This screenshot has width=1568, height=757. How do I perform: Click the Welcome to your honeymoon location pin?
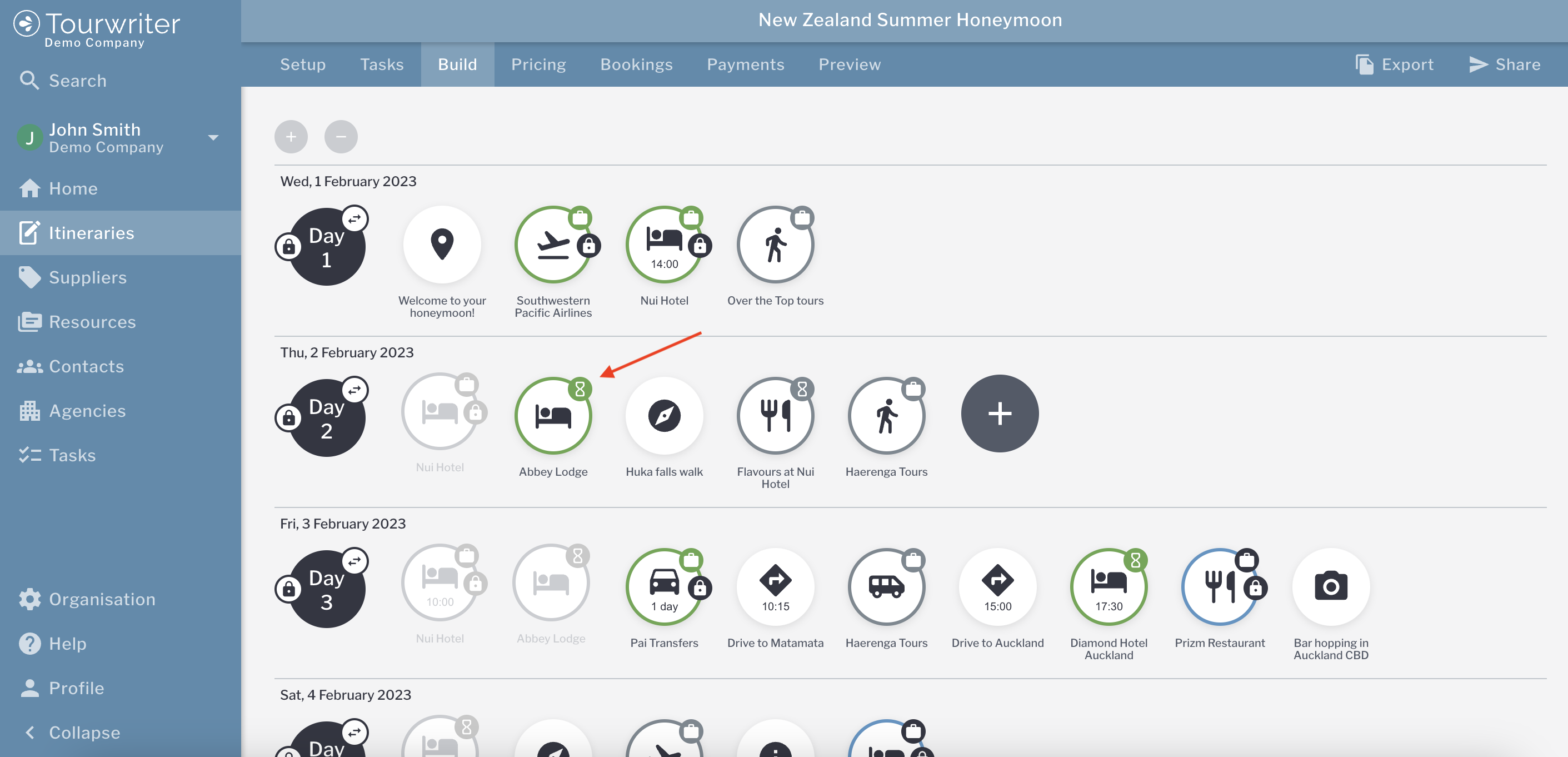[442, 245]
